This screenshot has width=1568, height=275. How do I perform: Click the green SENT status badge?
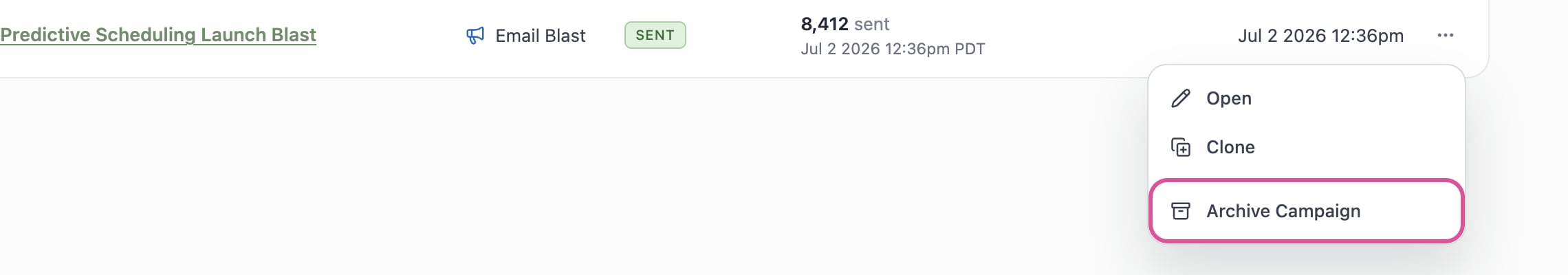pos(655,35)
